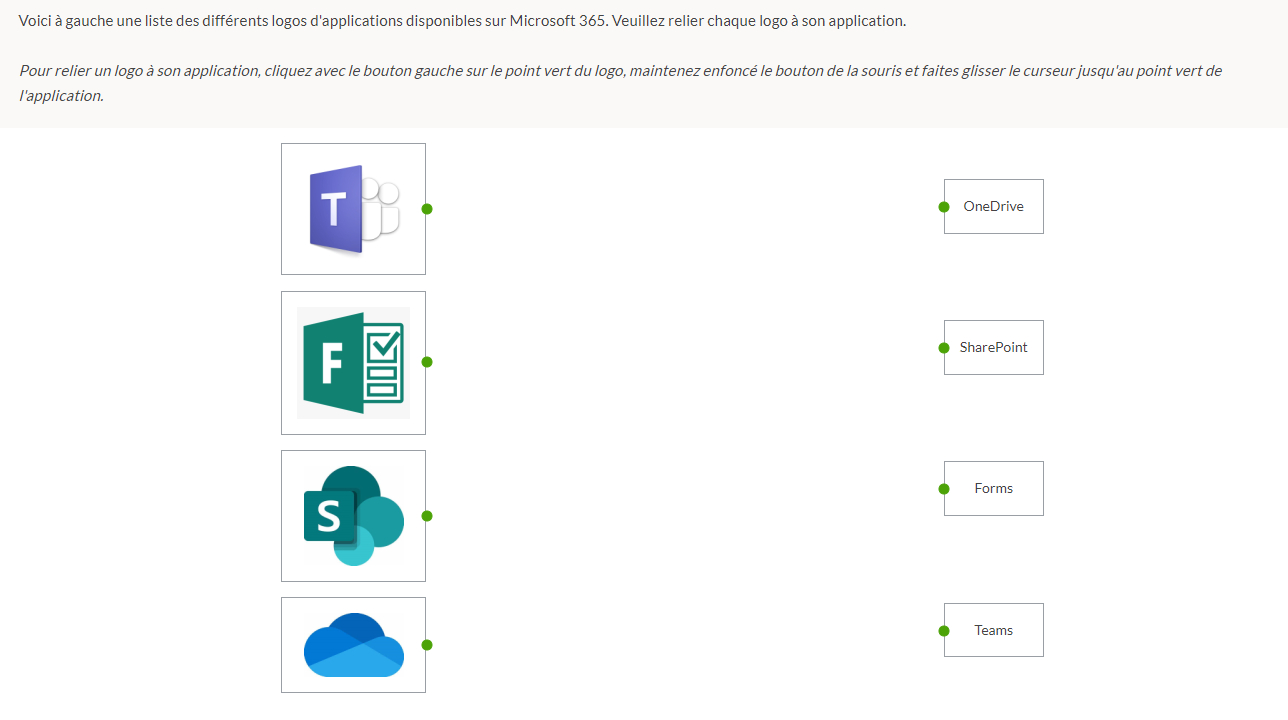Viewport: 1288px width, 720px height.
Task: Click the Microsoft Teams logo
Action: pyautogui.click(x=354, y=209)
